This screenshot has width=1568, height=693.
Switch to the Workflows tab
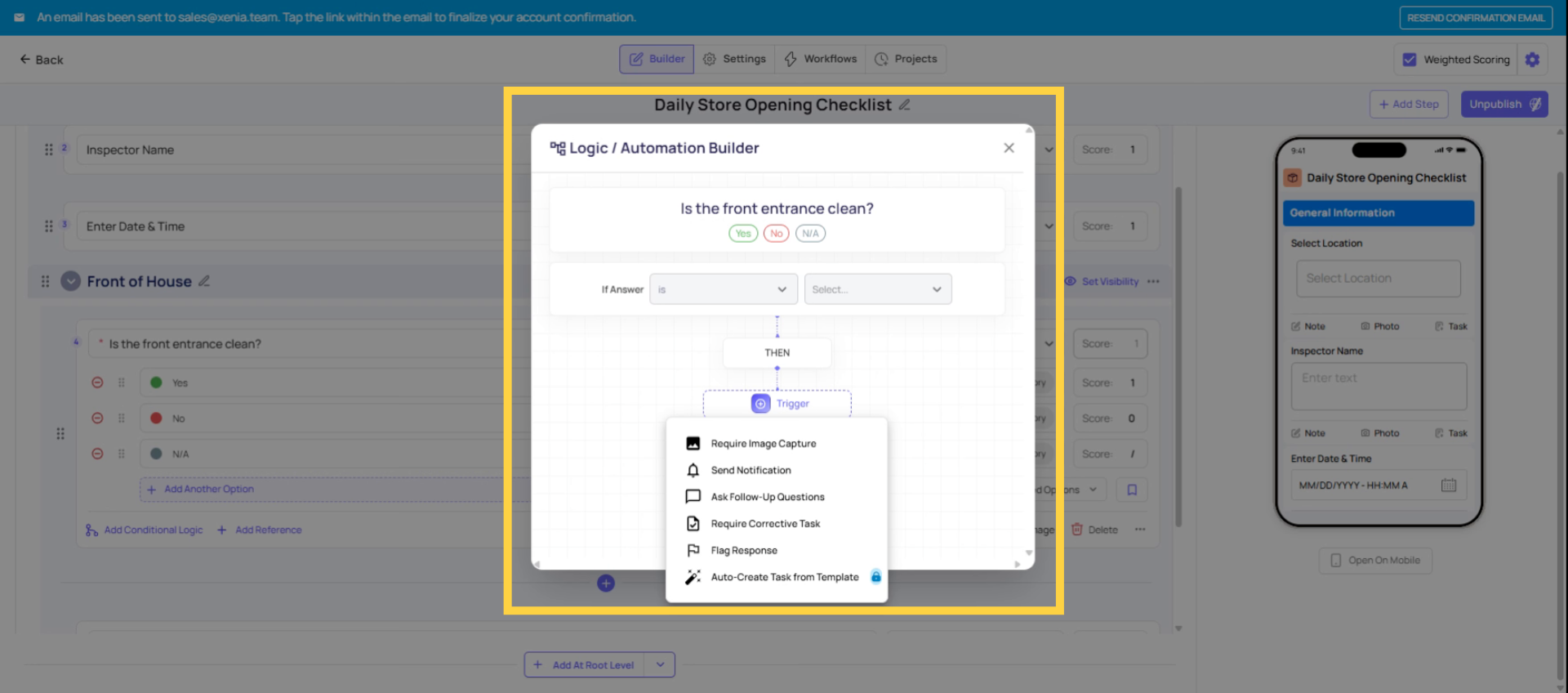click(x=820, y=59)
